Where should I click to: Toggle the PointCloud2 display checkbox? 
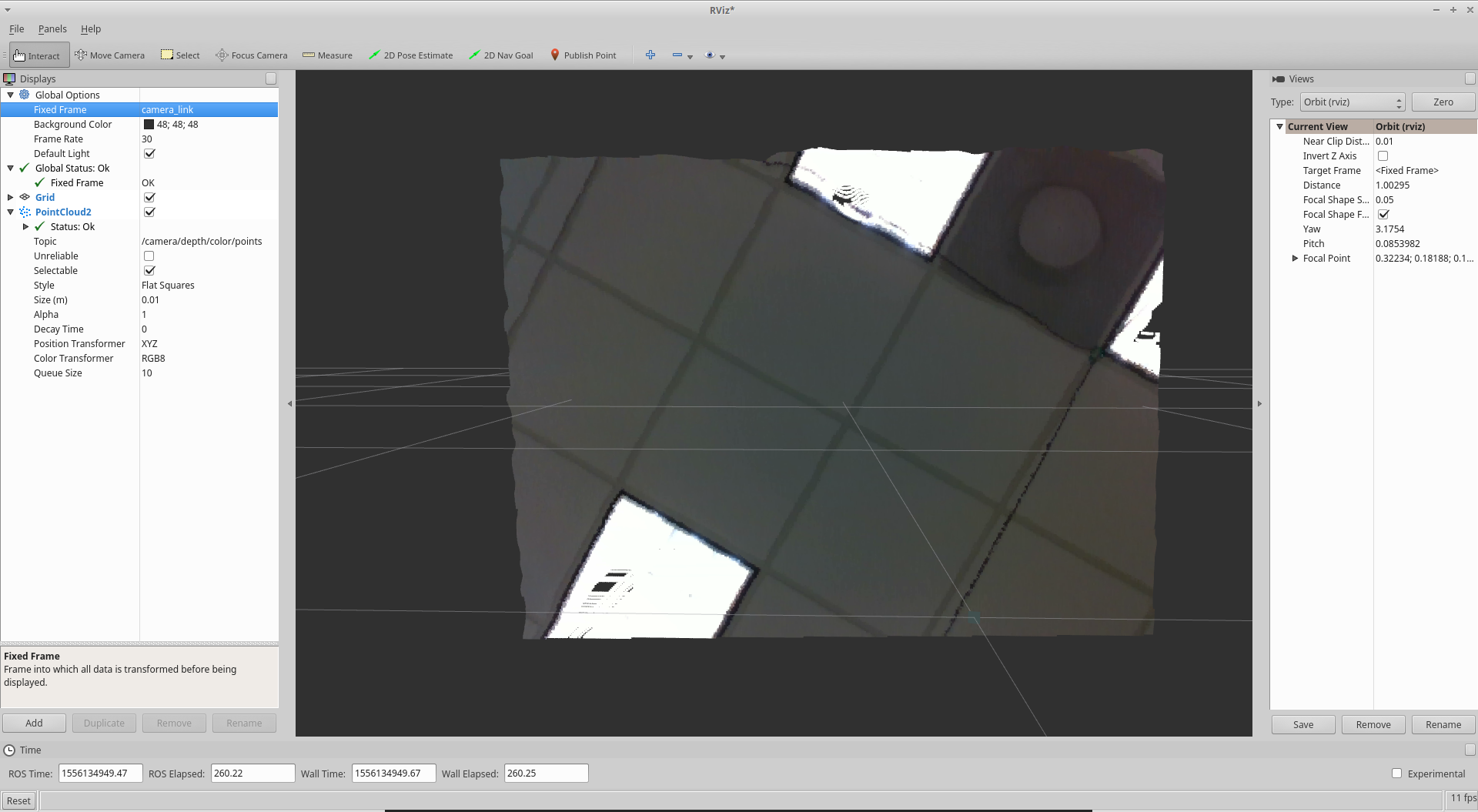pos(149,212)
